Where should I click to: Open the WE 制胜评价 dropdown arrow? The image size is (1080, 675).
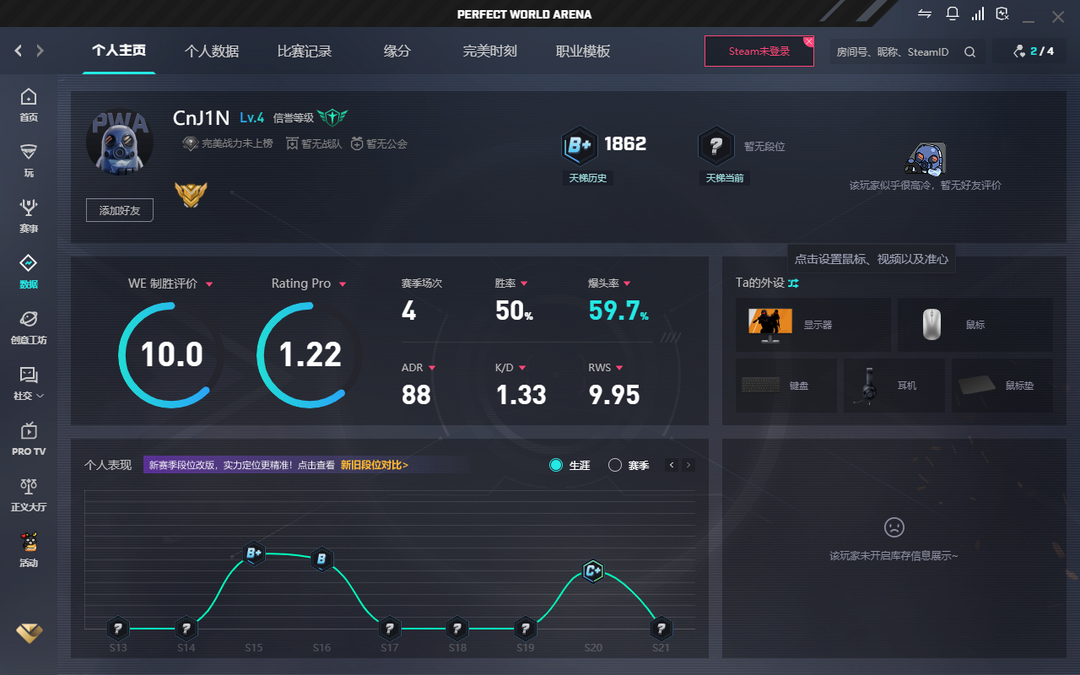coord(209,284)
